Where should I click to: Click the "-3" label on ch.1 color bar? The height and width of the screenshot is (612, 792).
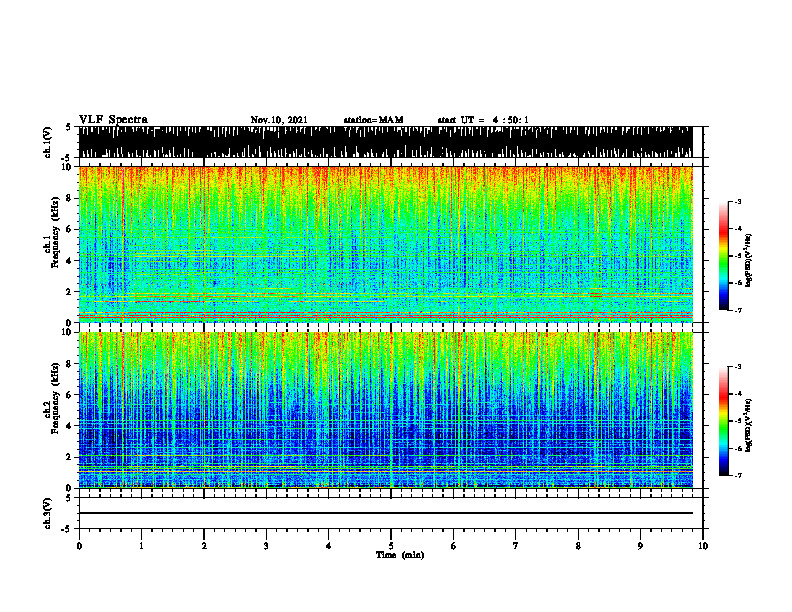(x=737, y=202)
